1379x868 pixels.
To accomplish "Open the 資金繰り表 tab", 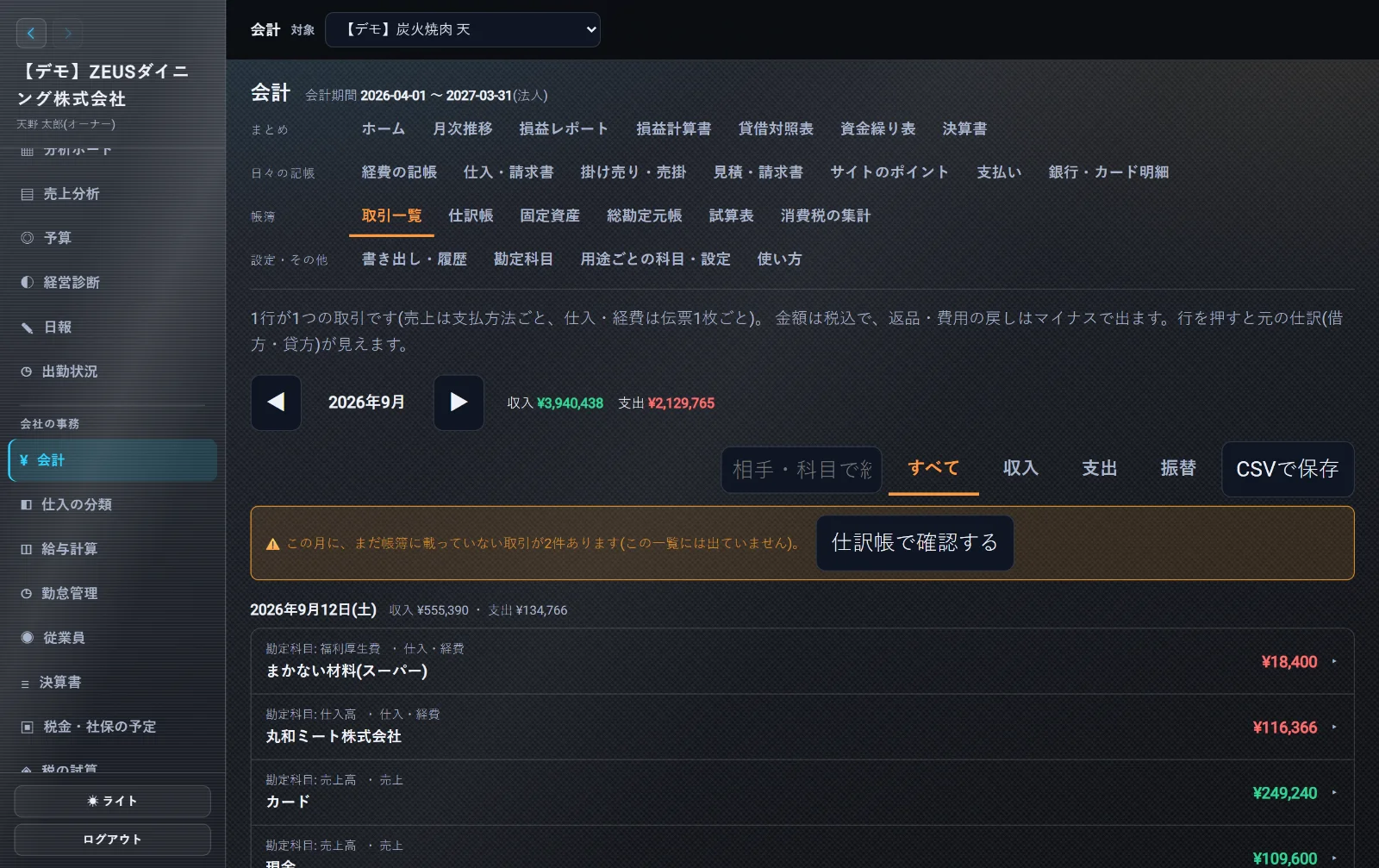I will pyautogui.click(x=878, y=128).
